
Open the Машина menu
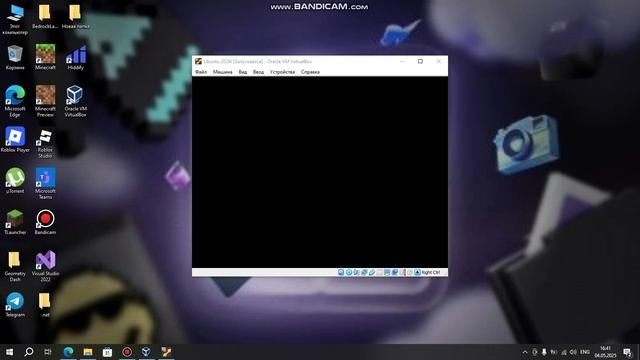pos(222,72)
